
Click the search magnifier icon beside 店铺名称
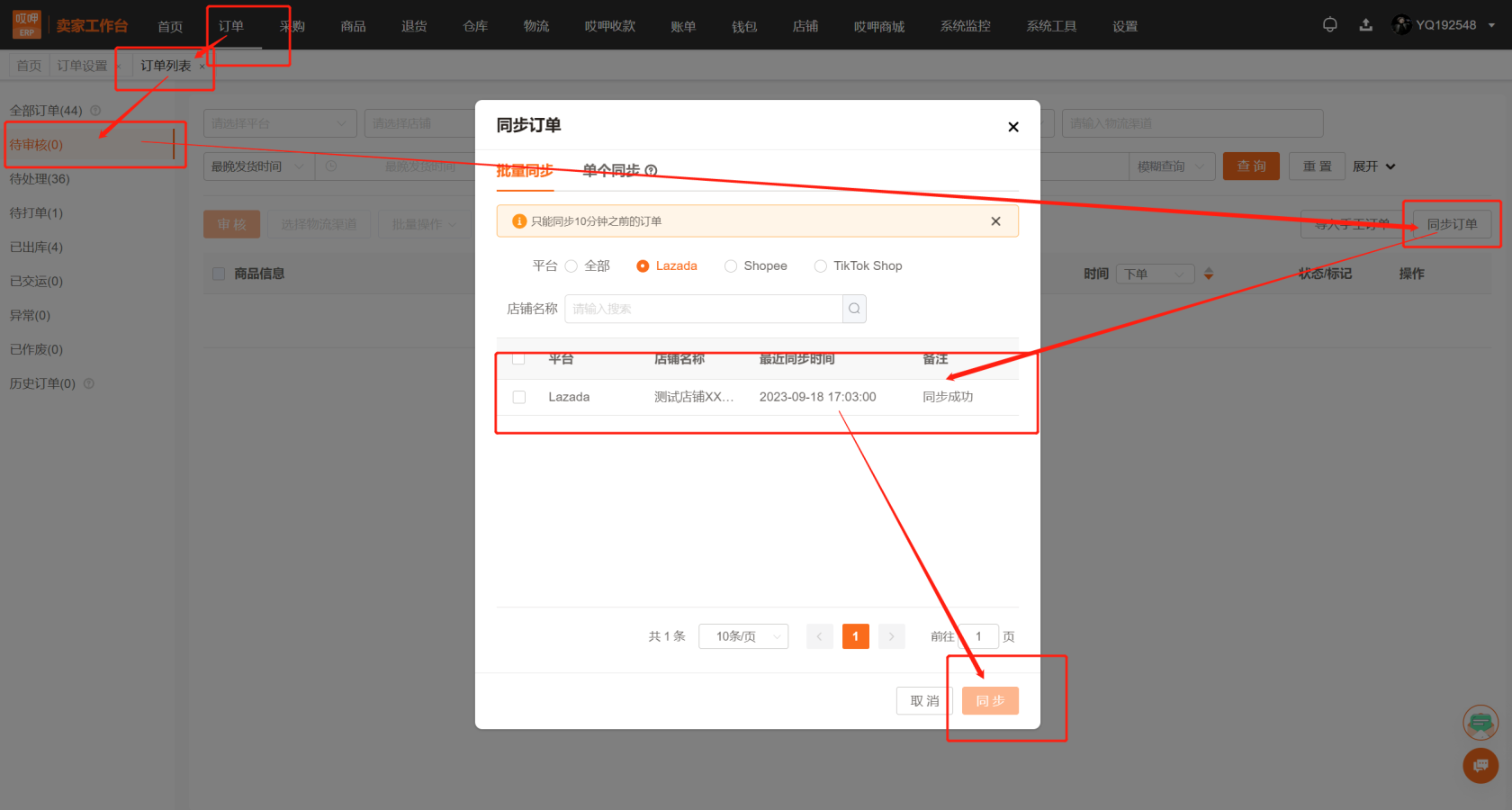pos(854,309)
